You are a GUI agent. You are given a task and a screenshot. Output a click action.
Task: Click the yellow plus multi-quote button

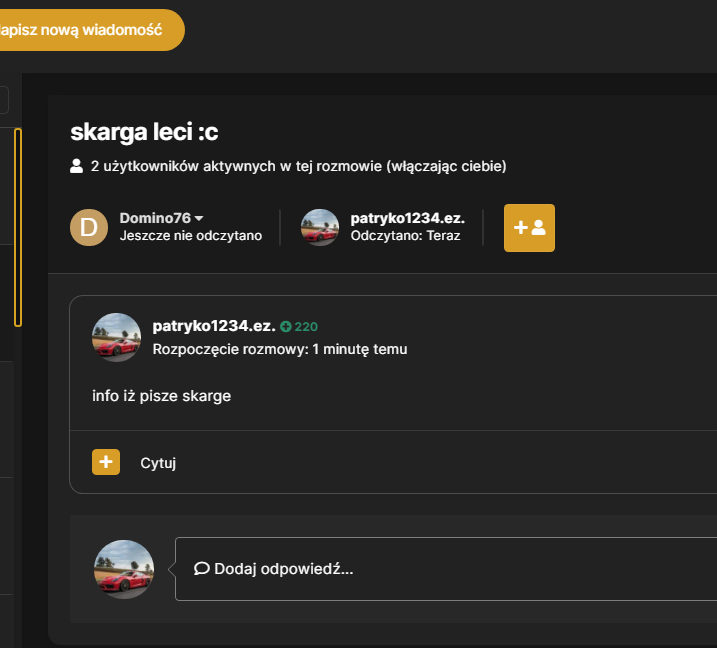tap(106, 462)
